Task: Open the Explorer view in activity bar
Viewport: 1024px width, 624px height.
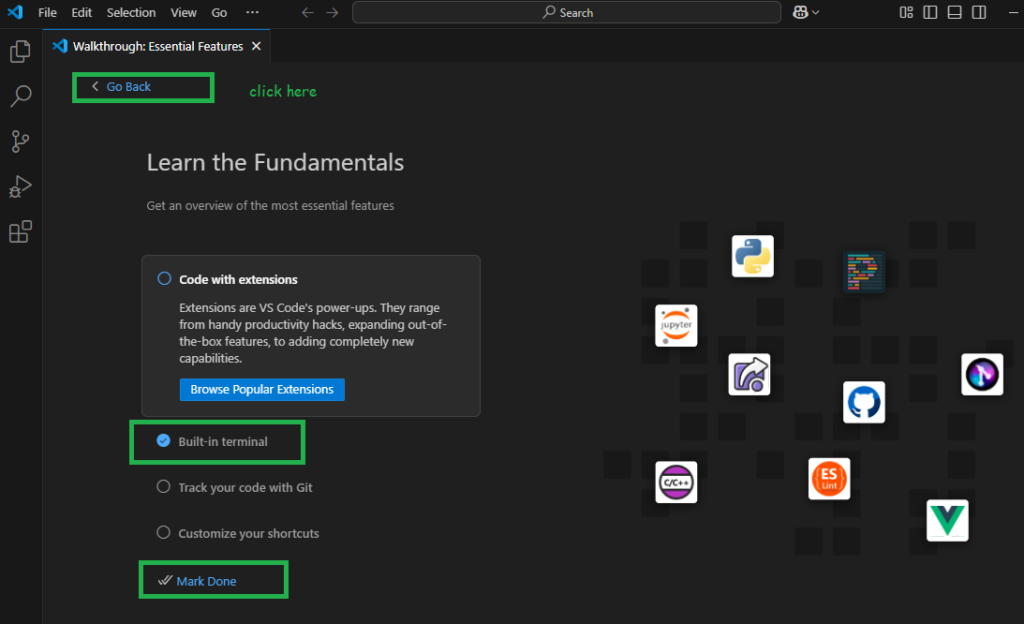Action: tap(20, 51)
